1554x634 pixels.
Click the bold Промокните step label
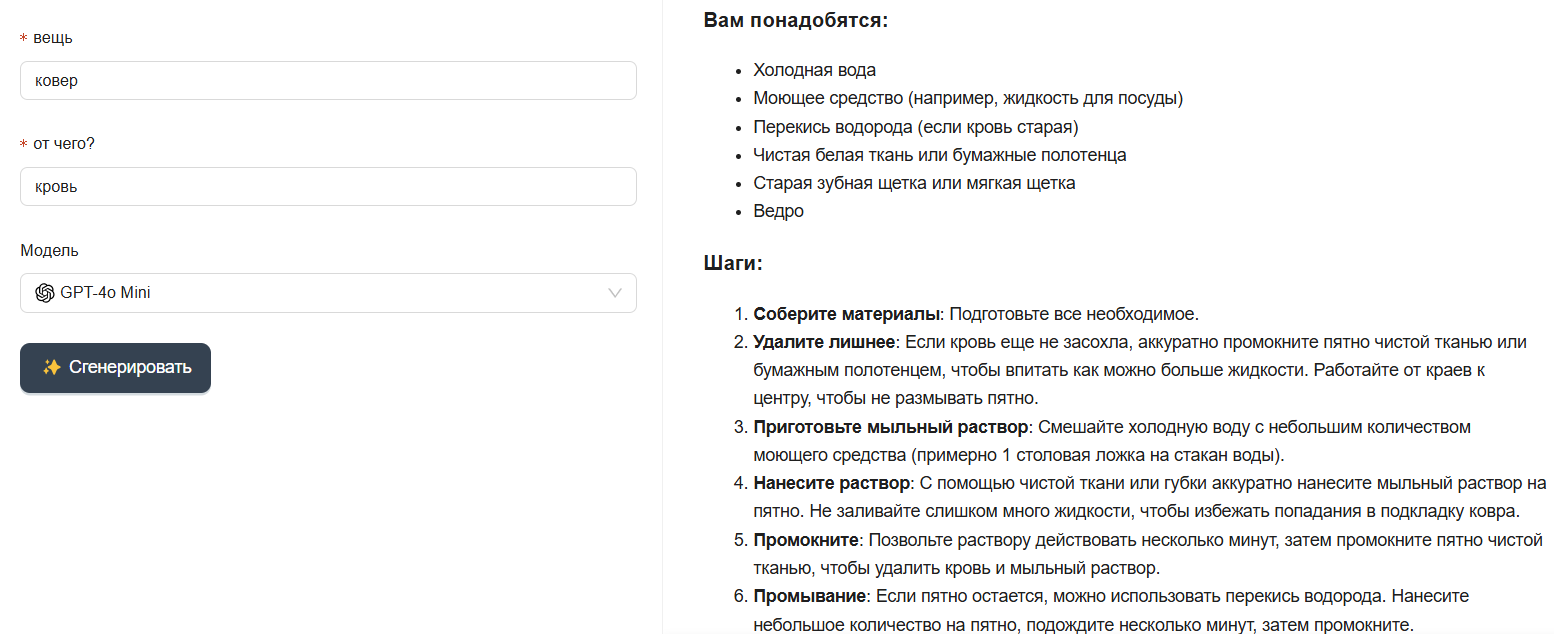[808, 538]
